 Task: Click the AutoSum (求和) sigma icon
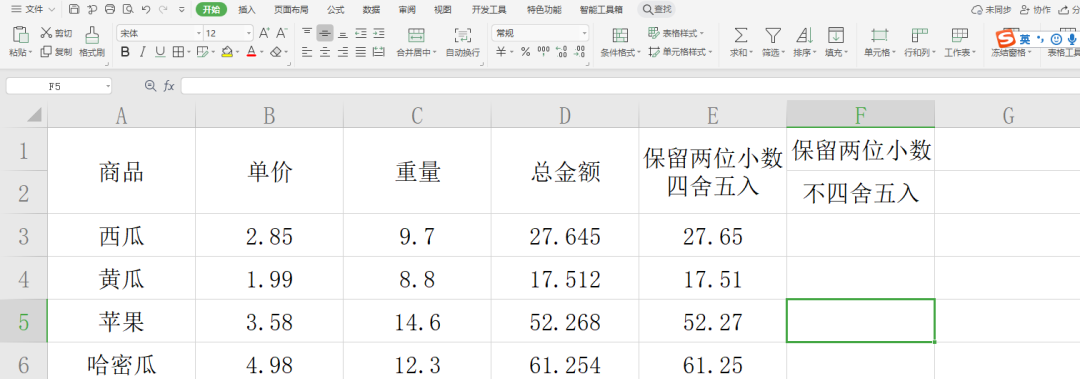click(740, 35)
